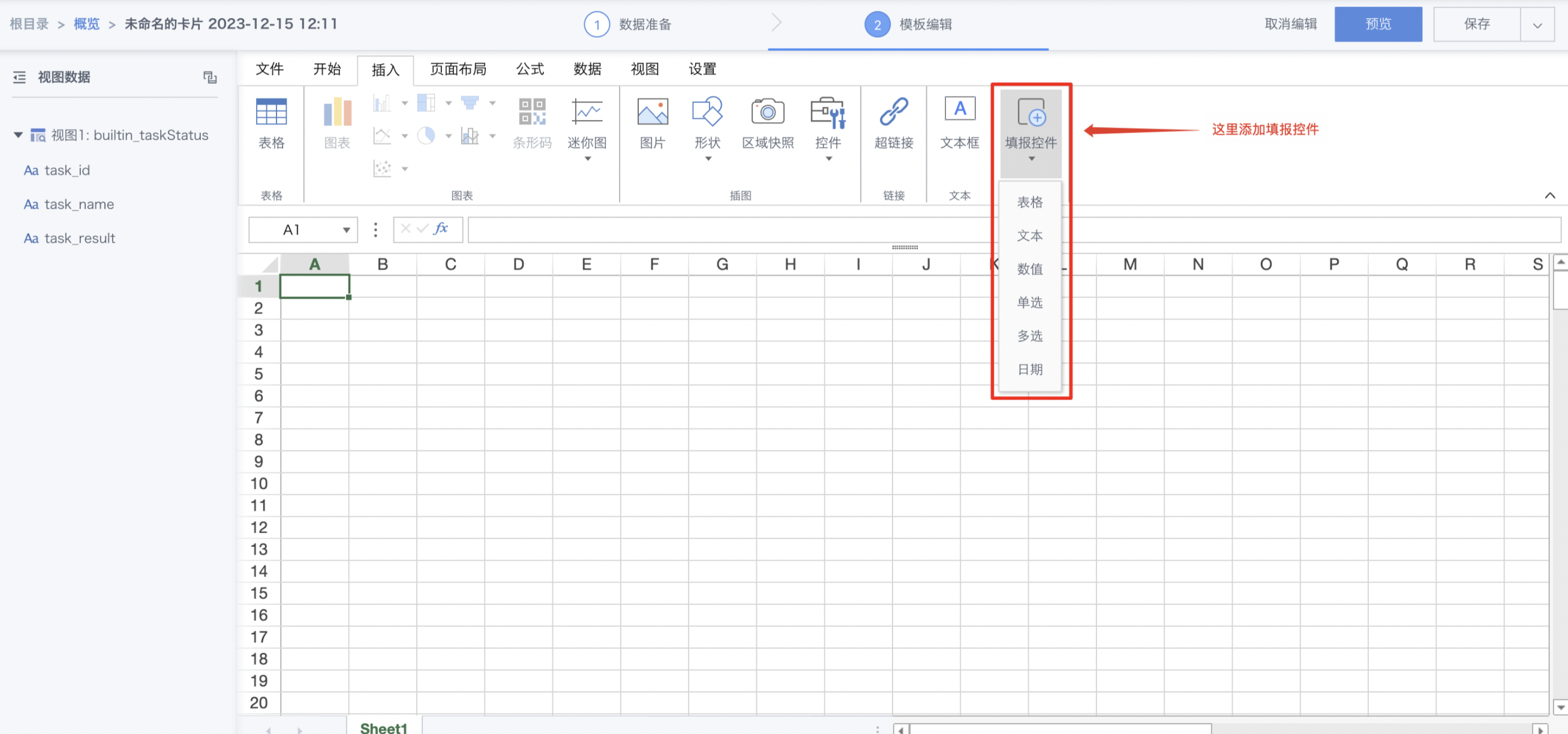Open the sparkline (迷你图) tool

[x=587, y=128]
